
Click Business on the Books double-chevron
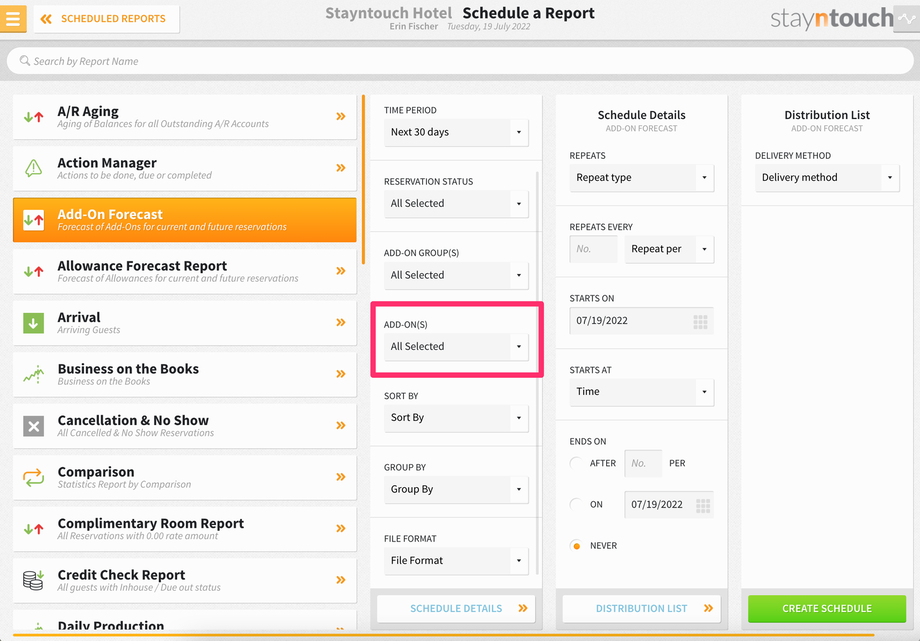coord(341,374)
